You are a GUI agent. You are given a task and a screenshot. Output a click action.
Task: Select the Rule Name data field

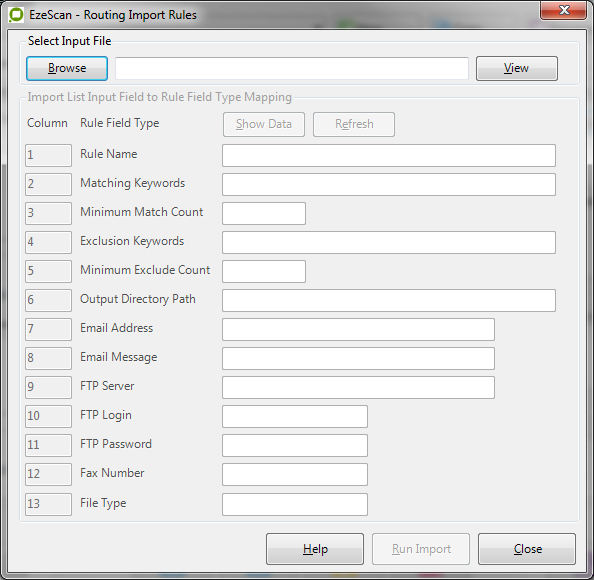[389, 155]
